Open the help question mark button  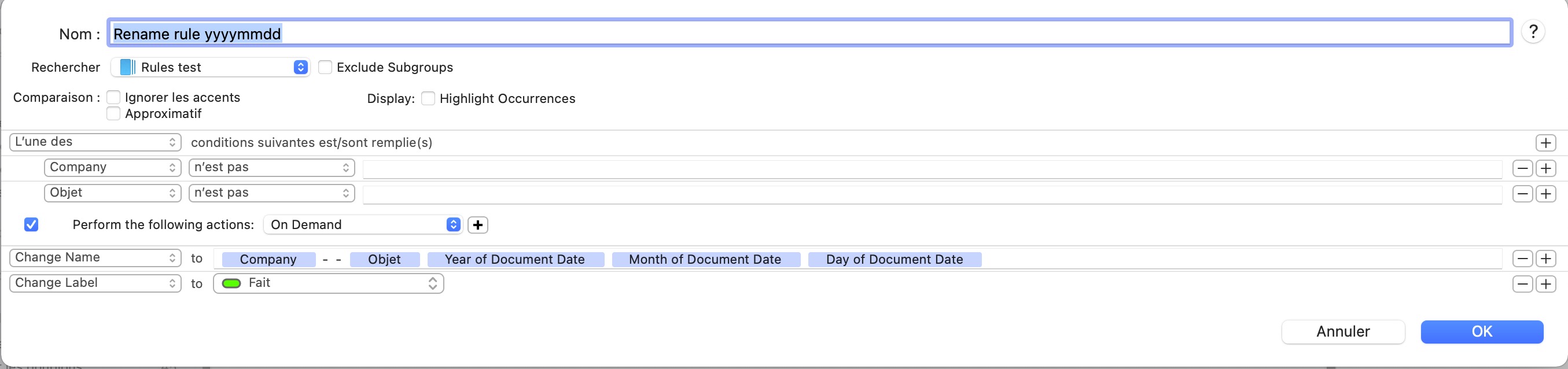(x=1533, y=32)
